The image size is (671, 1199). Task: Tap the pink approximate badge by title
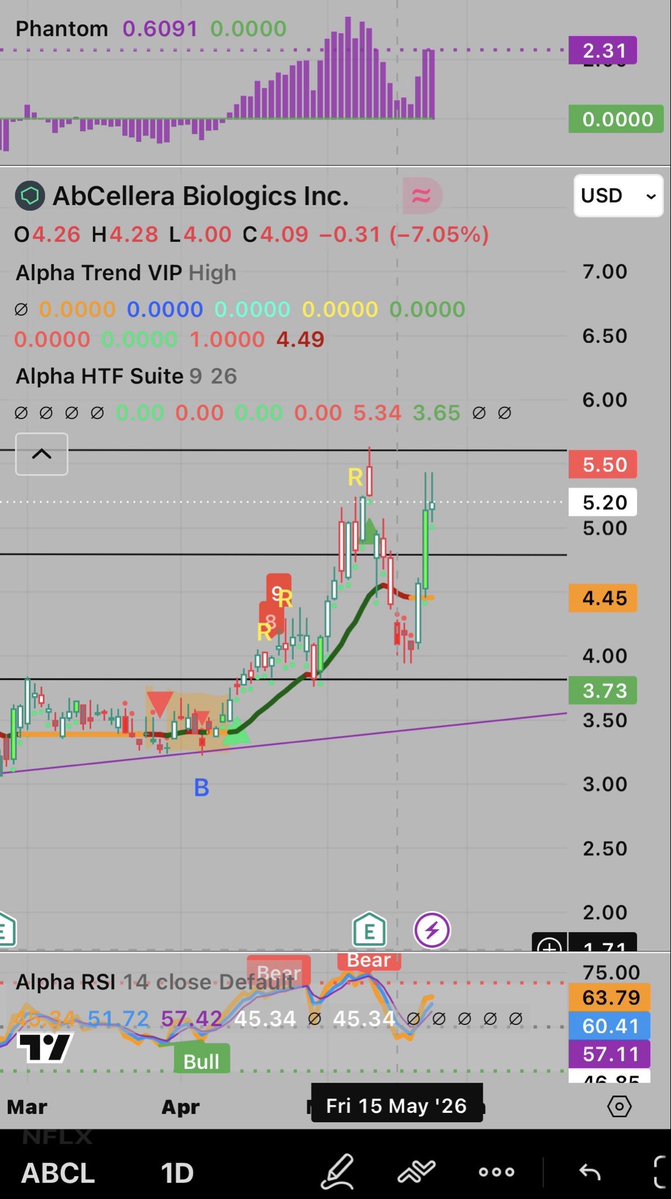pos(422,197)
